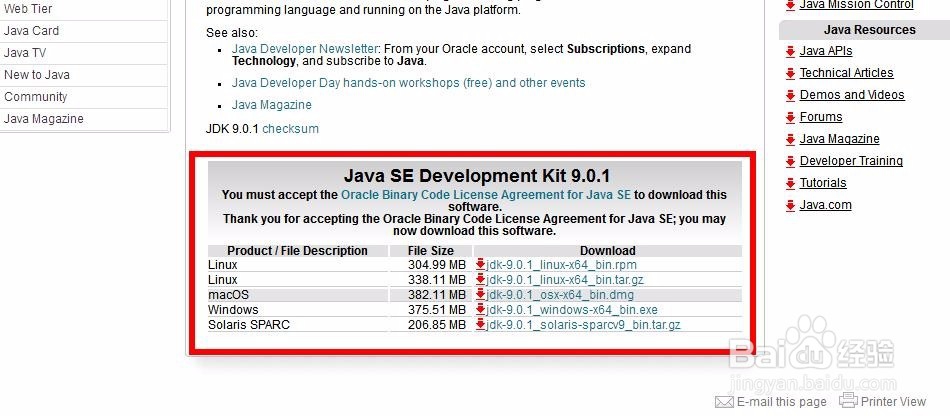The image size is (950, 416).
Task: Open Tutorials resource link
Action: click(x=823, y=183)
